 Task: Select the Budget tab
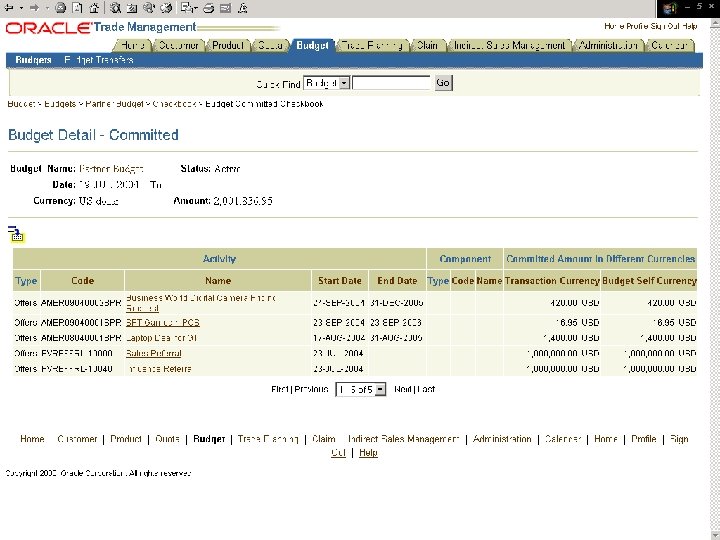[x=312, y=45]
